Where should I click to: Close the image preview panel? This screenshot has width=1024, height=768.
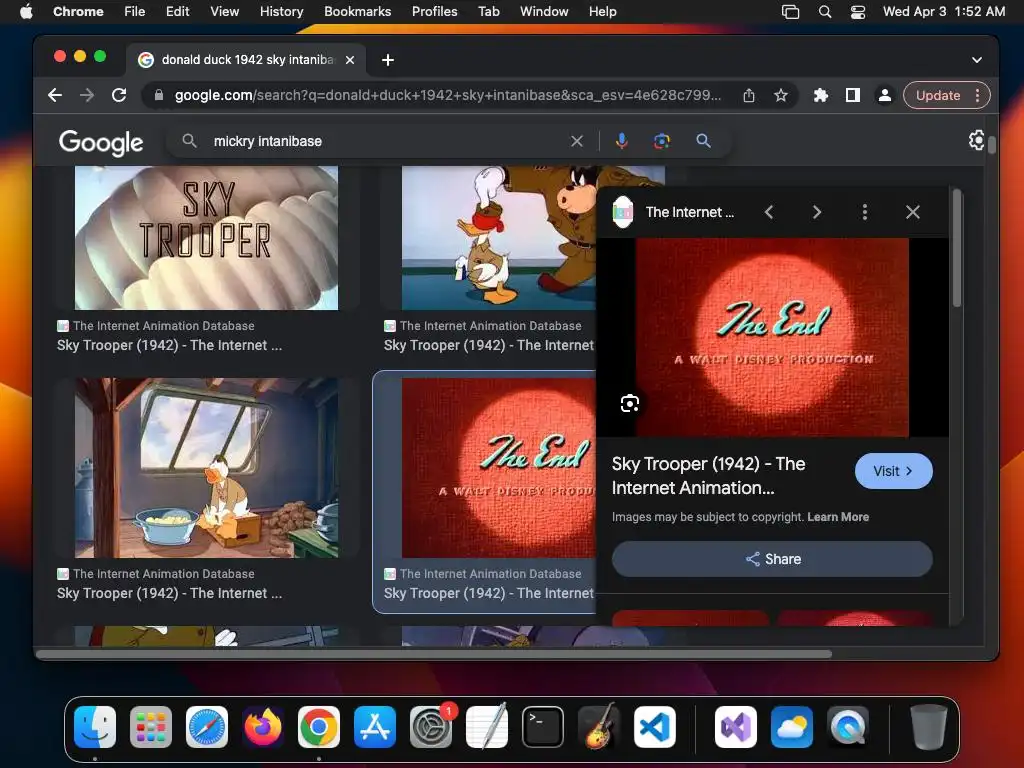pyautogui.click(x=913, y=212)
